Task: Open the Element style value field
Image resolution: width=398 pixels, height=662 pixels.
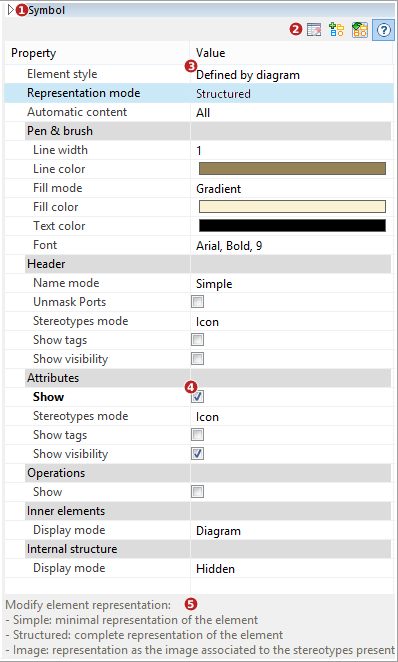Action: [x=292, y=74]
